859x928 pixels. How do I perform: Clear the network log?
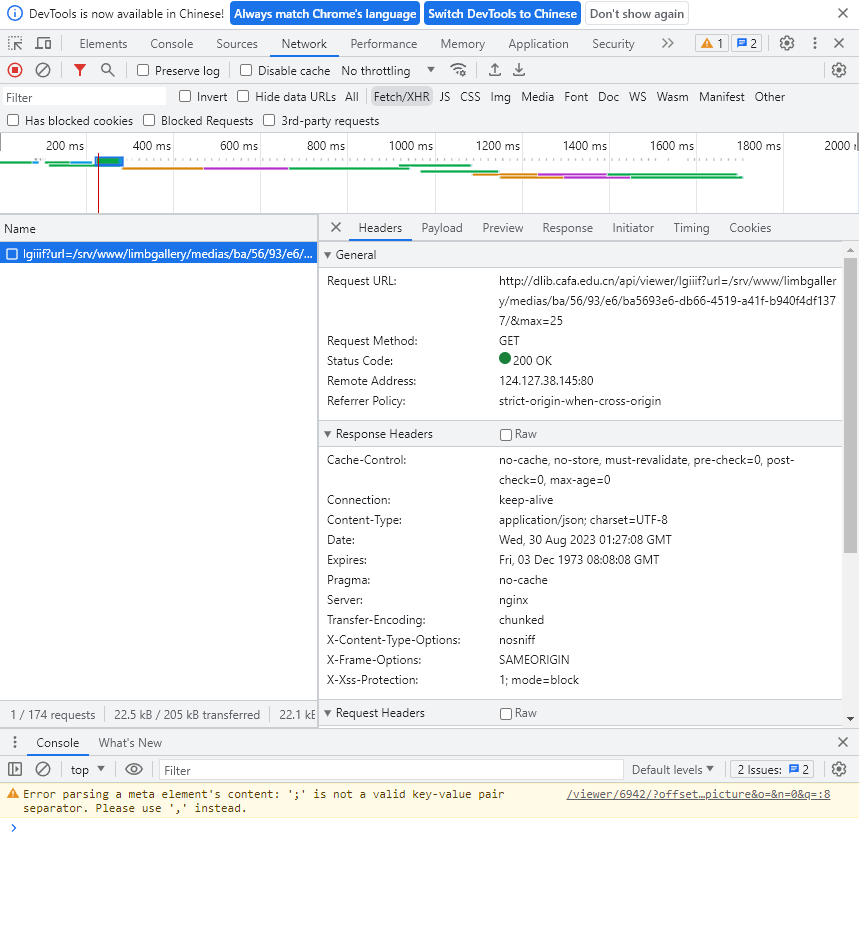tap(43, 70)
